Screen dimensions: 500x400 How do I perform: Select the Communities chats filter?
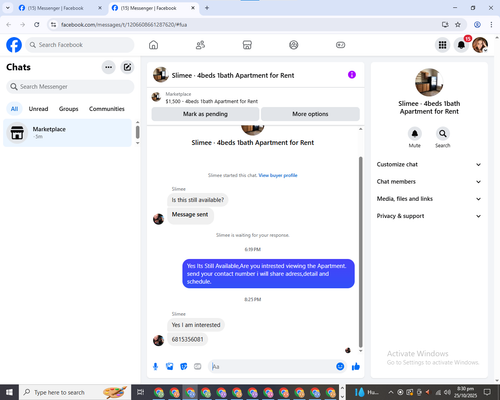click(107, 109)
